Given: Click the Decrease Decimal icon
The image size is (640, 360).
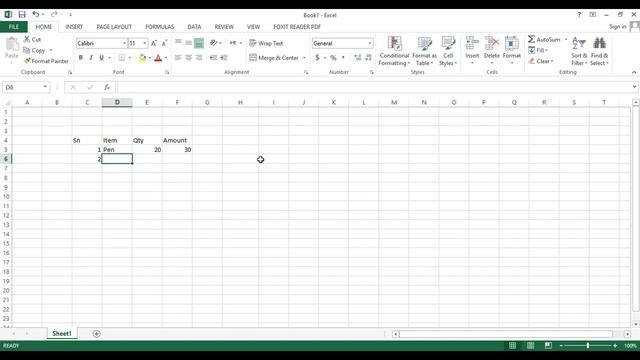Looking at the screenshot, I should point(368,58).
